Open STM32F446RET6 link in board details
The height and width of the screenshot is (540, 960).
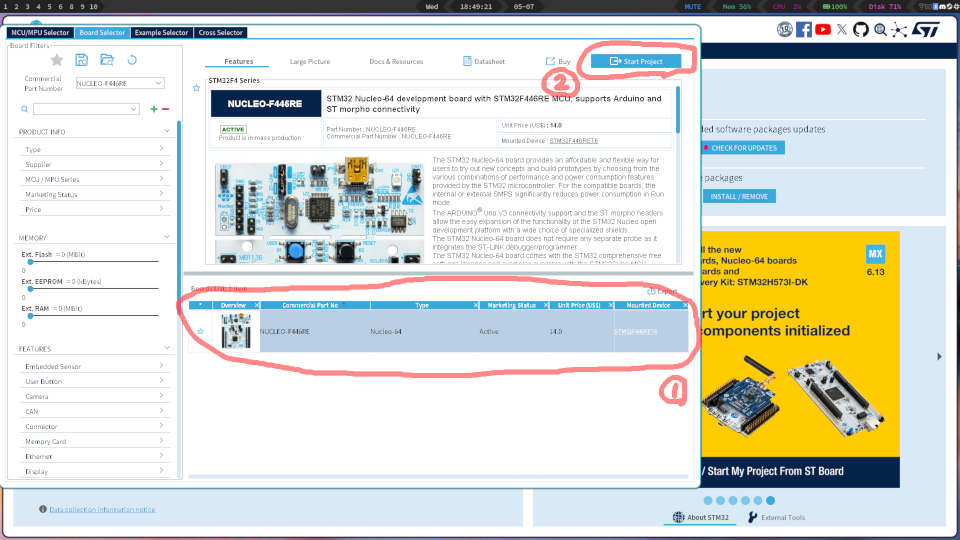[x=574, y=141]
